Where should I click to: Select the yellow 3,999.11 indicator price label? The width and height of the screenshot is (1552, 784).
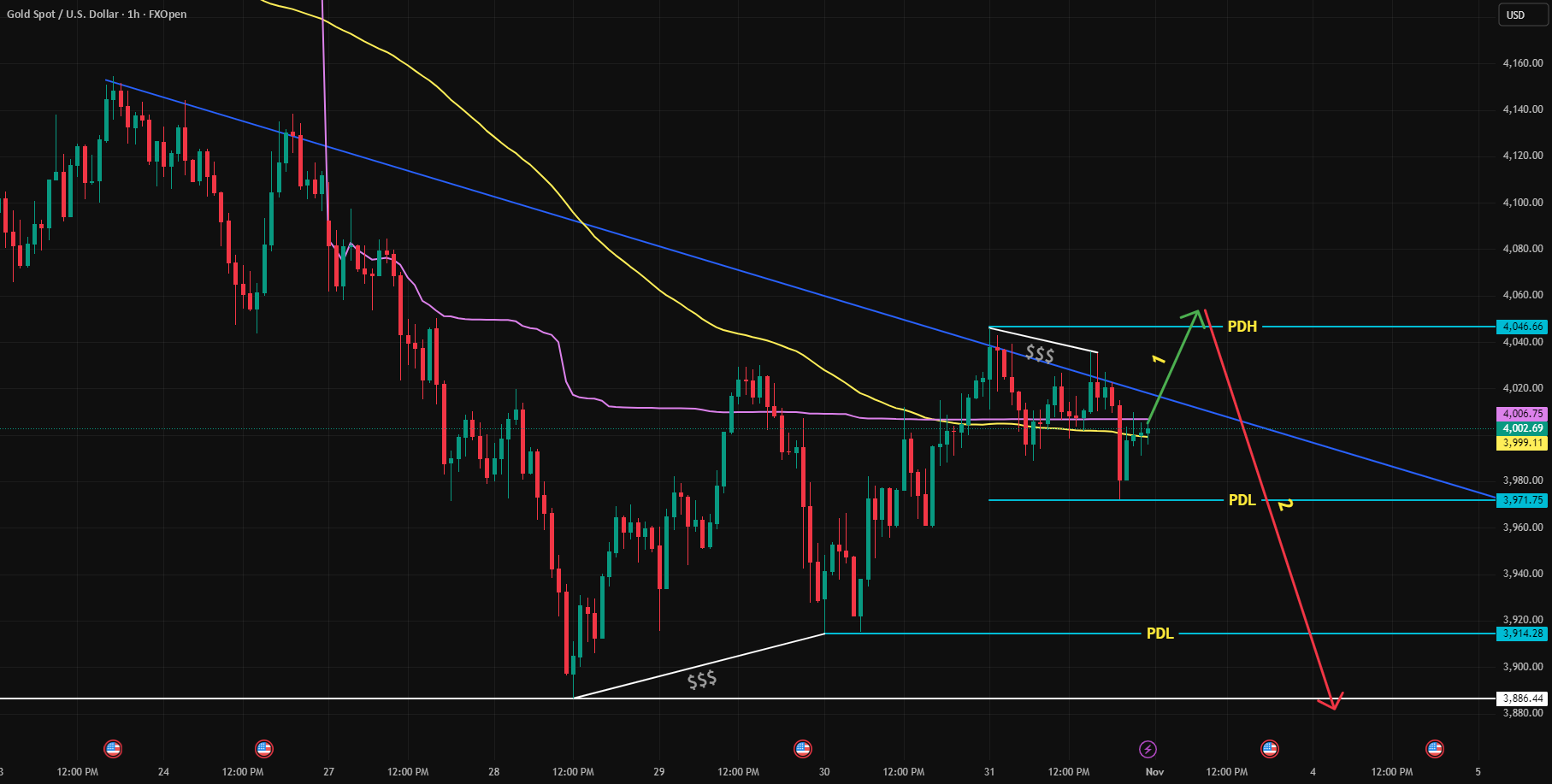pyautogui.click(x=1522, y=443)
